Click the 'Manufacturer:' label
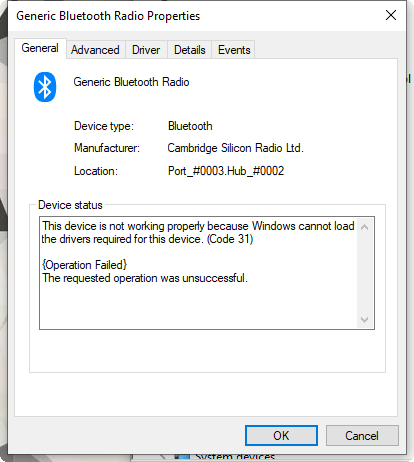The image size is (414, 462). coord(107,148)
